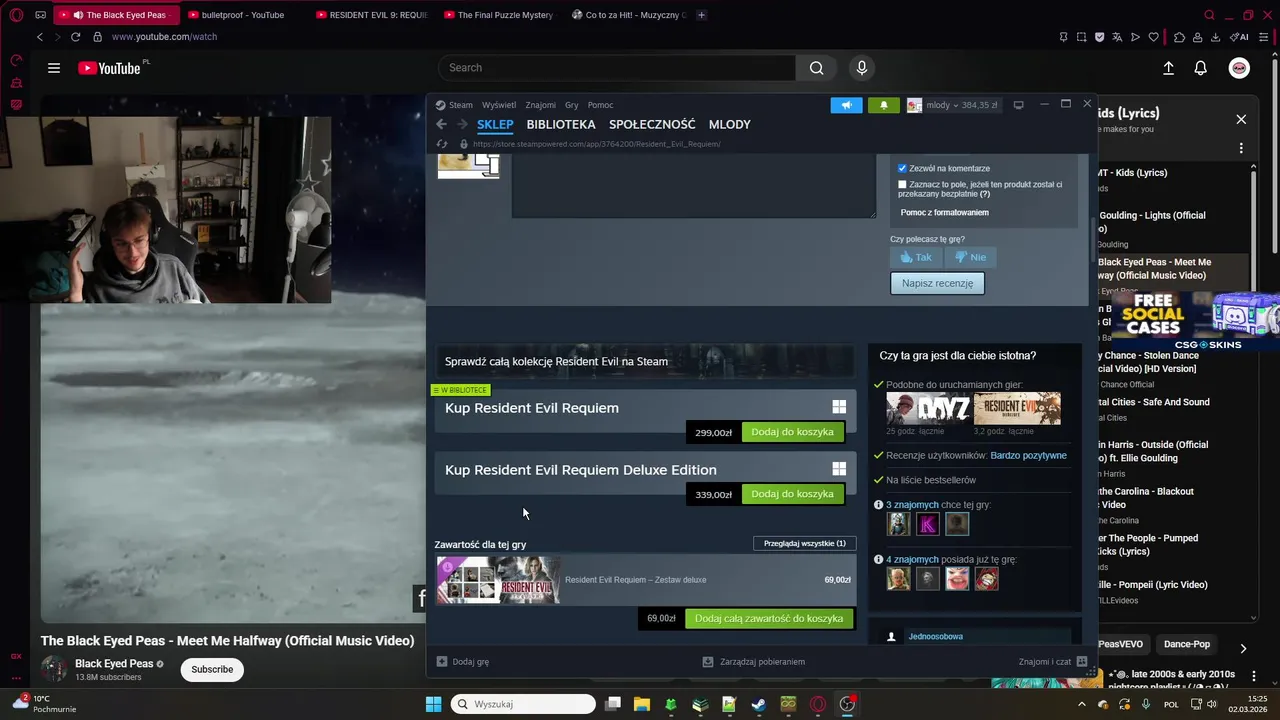1280x720 pixels.
Task: Open the Resident Evil Village similar game thumbnail
Action: pos(1017,408)
